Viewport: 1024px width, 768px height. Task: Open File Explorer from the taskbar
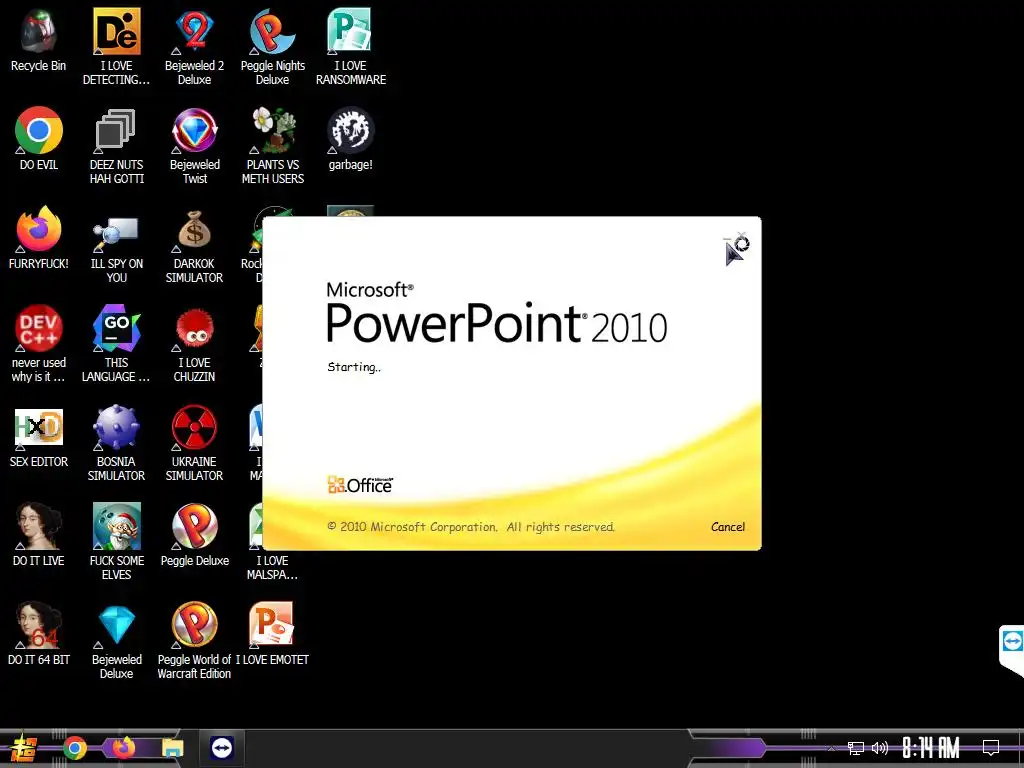click(x=173, y=748)
